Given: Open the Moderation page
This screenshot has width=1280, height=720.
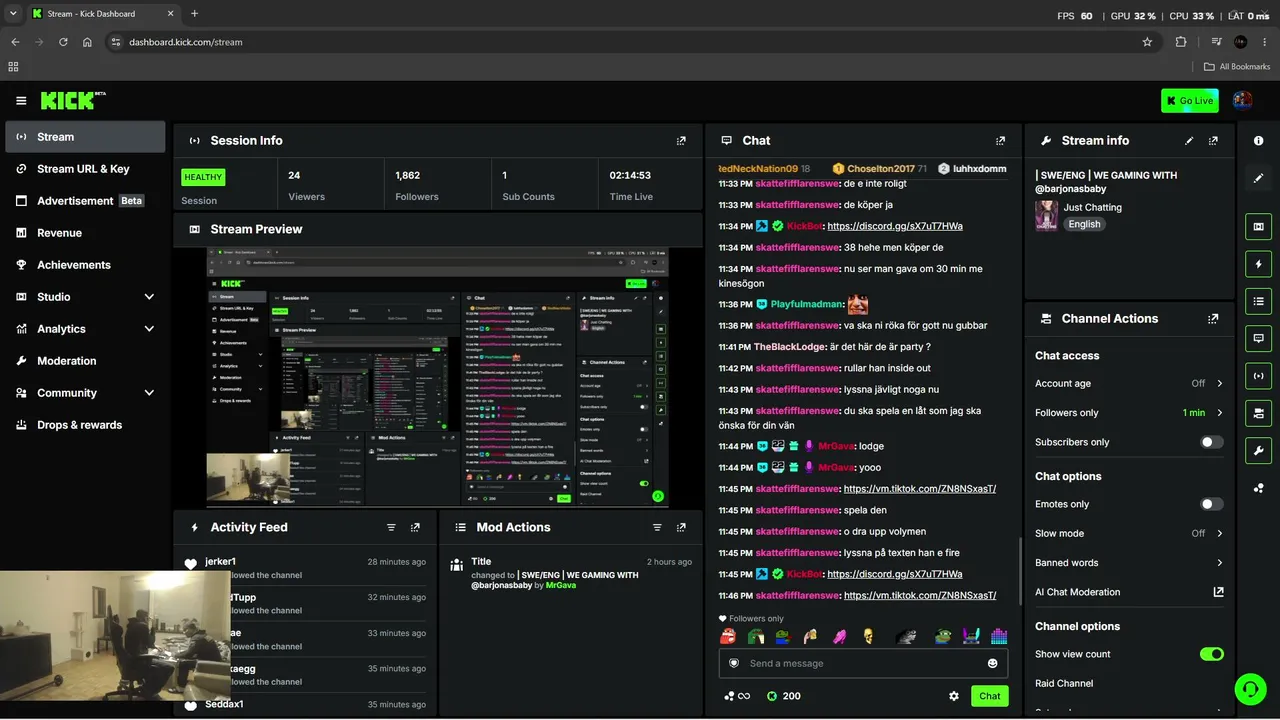Looking at the screenshot, I should pyautogui.click(x=86, y=361).
